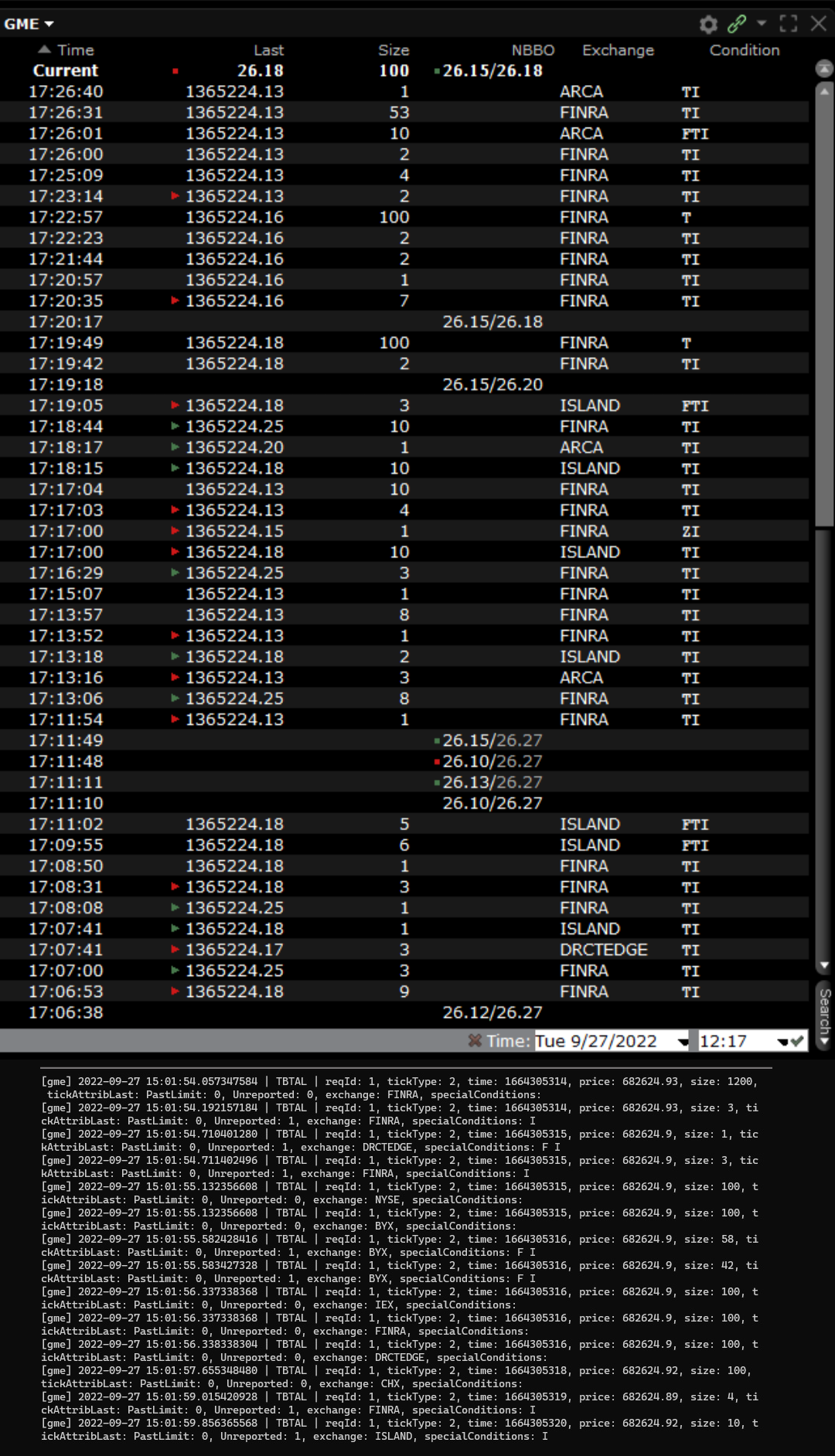Select NBBO 26.12/26.27 at 17:06:38
Viewport: 835px width, 1456px height.
[492, 1012]
